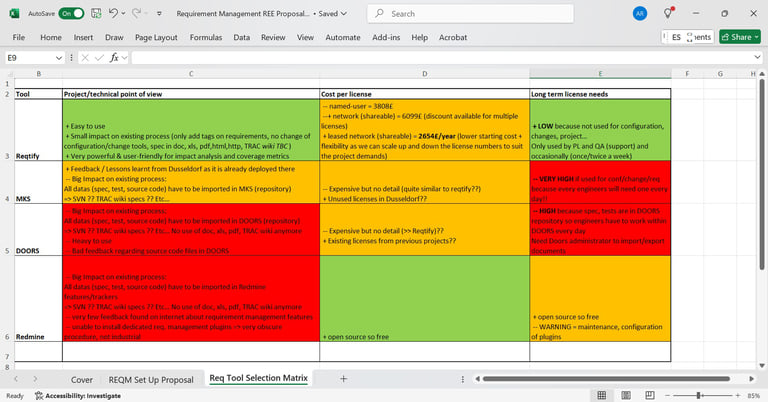
Task: Switch to Page Break Preview icon
Action: (649, 395)
